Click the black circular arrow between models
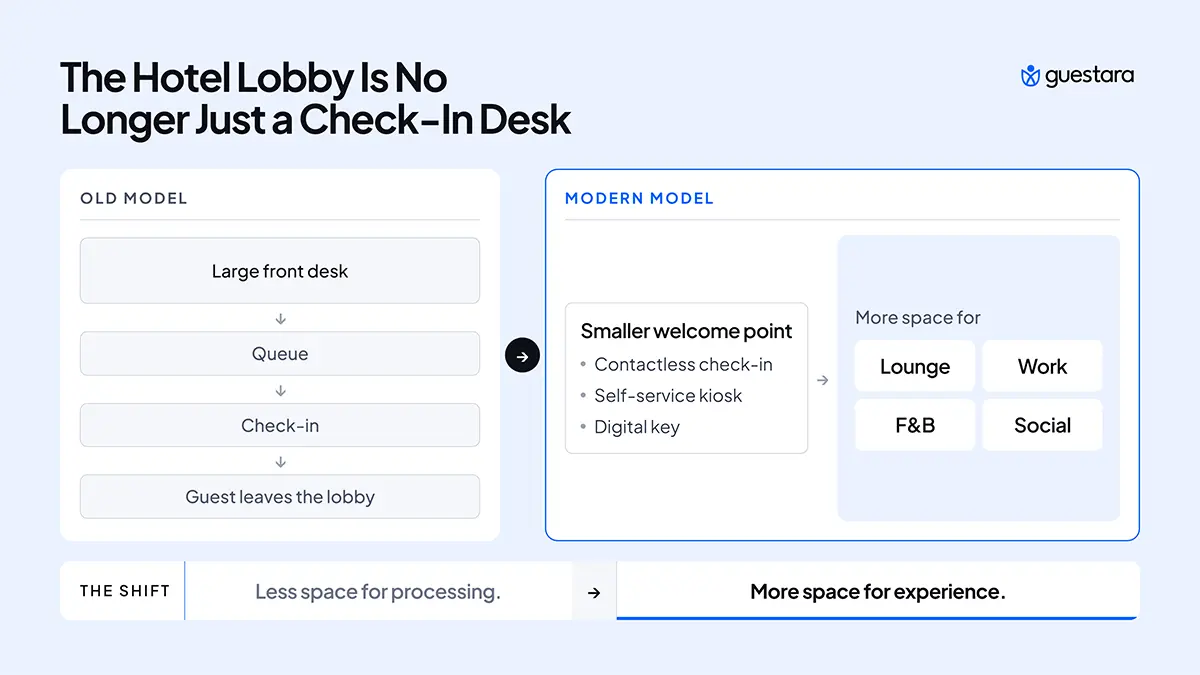Screen dimensions: 1200x675 click(522, 355)
